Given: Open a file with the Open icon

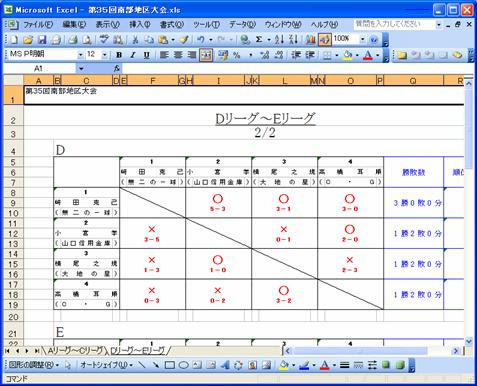Looking at the screenshot, I should coord(28,40).
